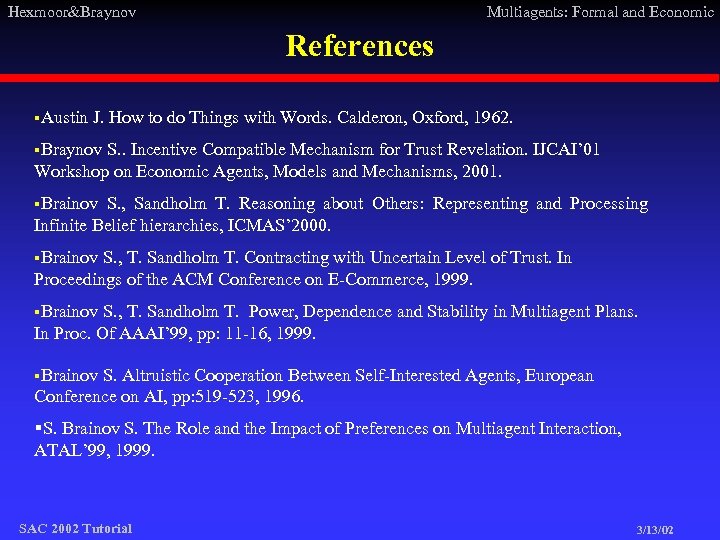Select the Conference on AI, pp:519-523 line
The image size is (720, 540).
(x=169, y=396)
